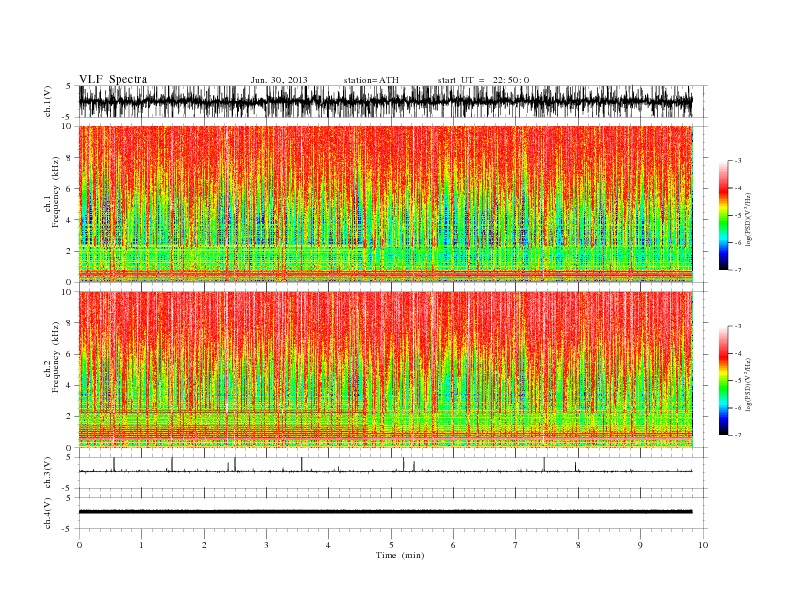Image resolution: width=792 pixels, height=612 pixels.
Task: Click the '8' tick on the time axis
Action: pos(578,545)
